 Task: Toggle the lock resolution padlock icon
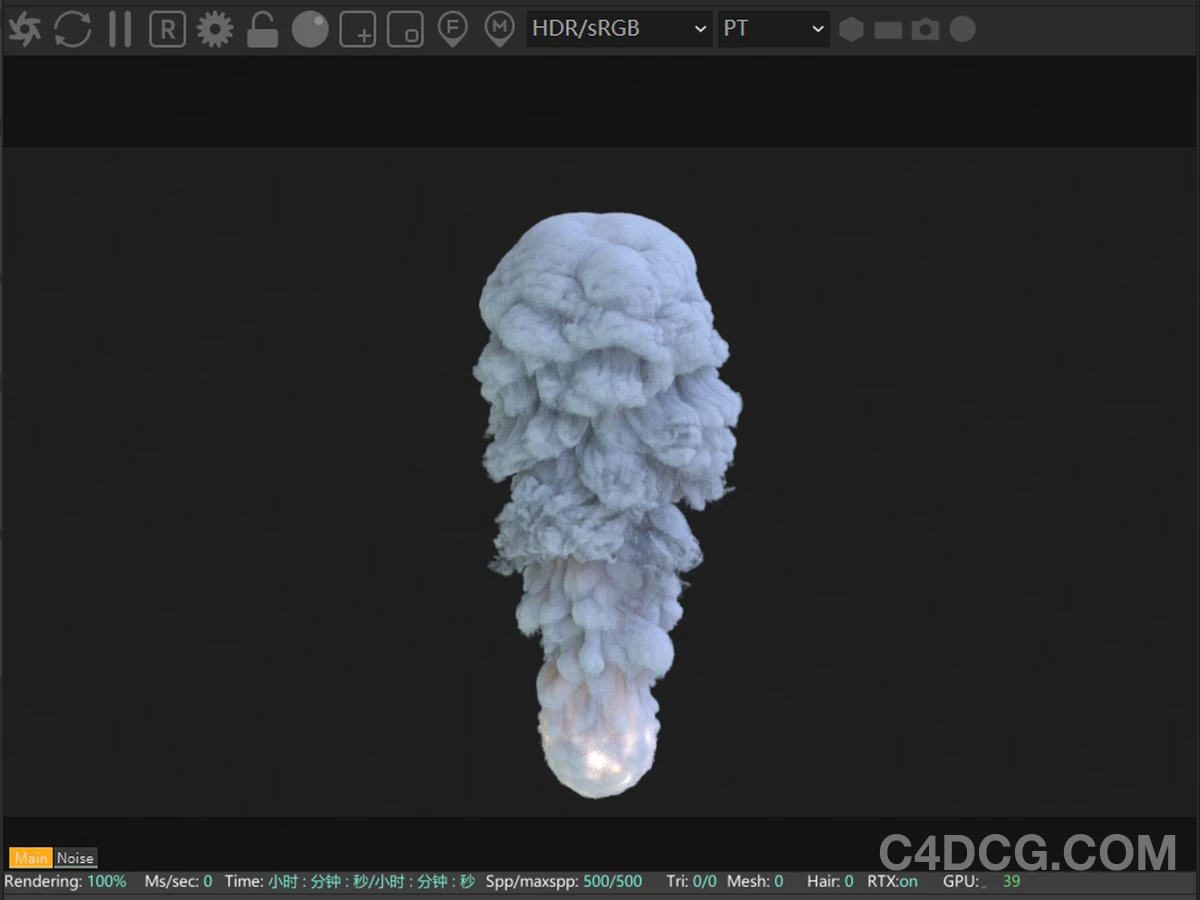tap(261, 29)
